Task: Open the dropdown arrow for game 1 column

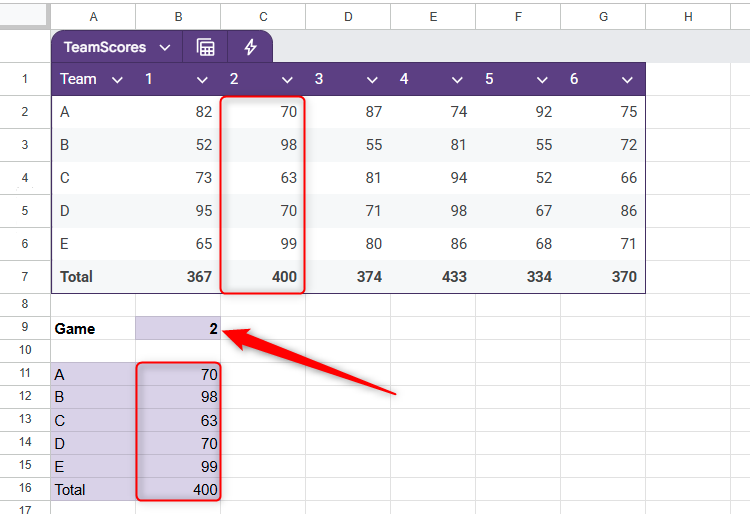Action: [203, 79]
